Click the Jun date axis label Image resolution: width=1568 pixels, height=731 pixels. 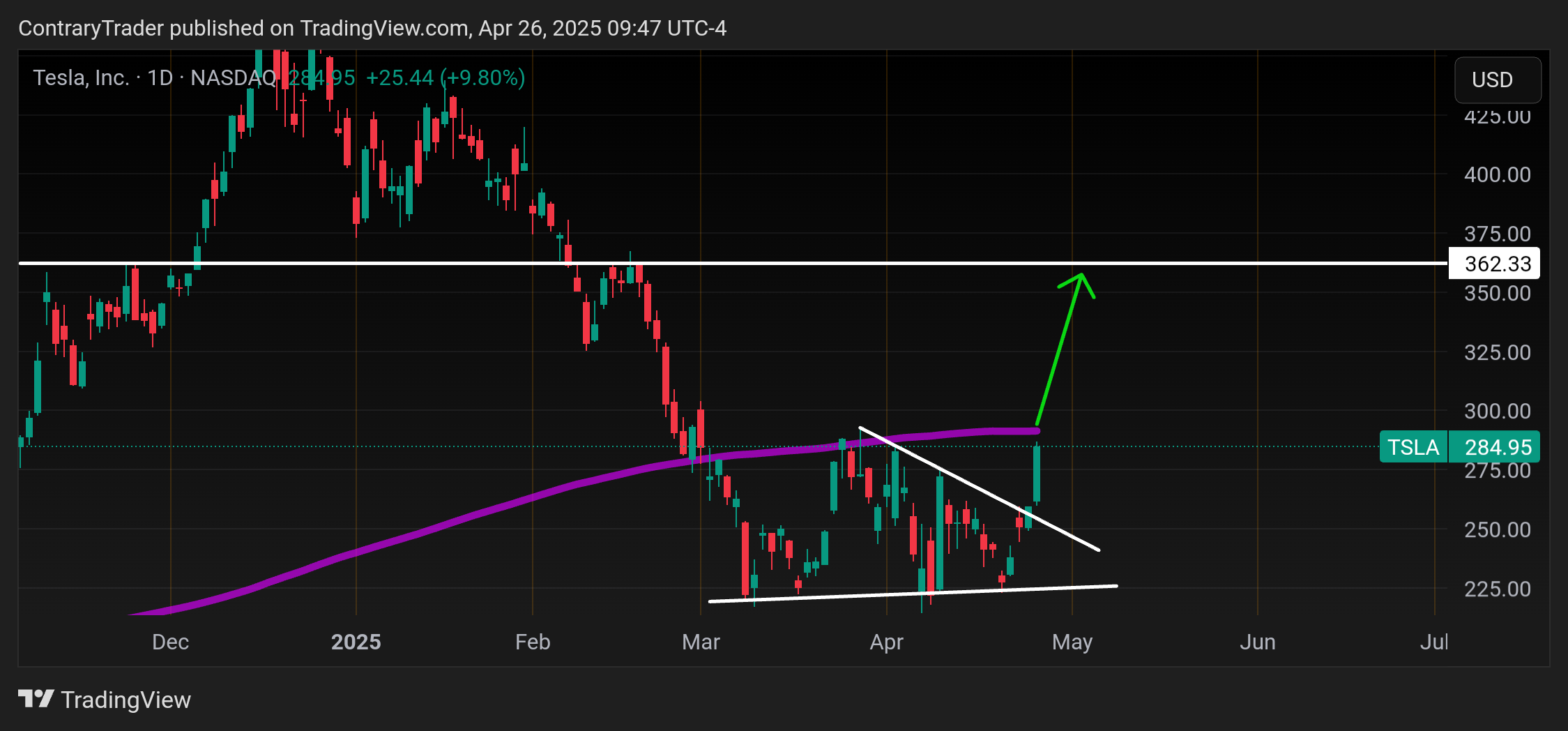1257,642
